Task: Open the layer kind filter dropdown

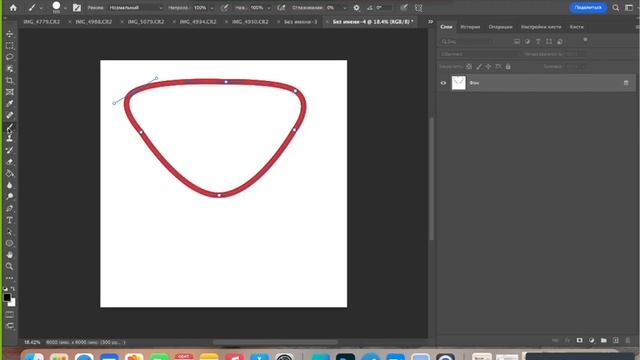Action: 467,41
